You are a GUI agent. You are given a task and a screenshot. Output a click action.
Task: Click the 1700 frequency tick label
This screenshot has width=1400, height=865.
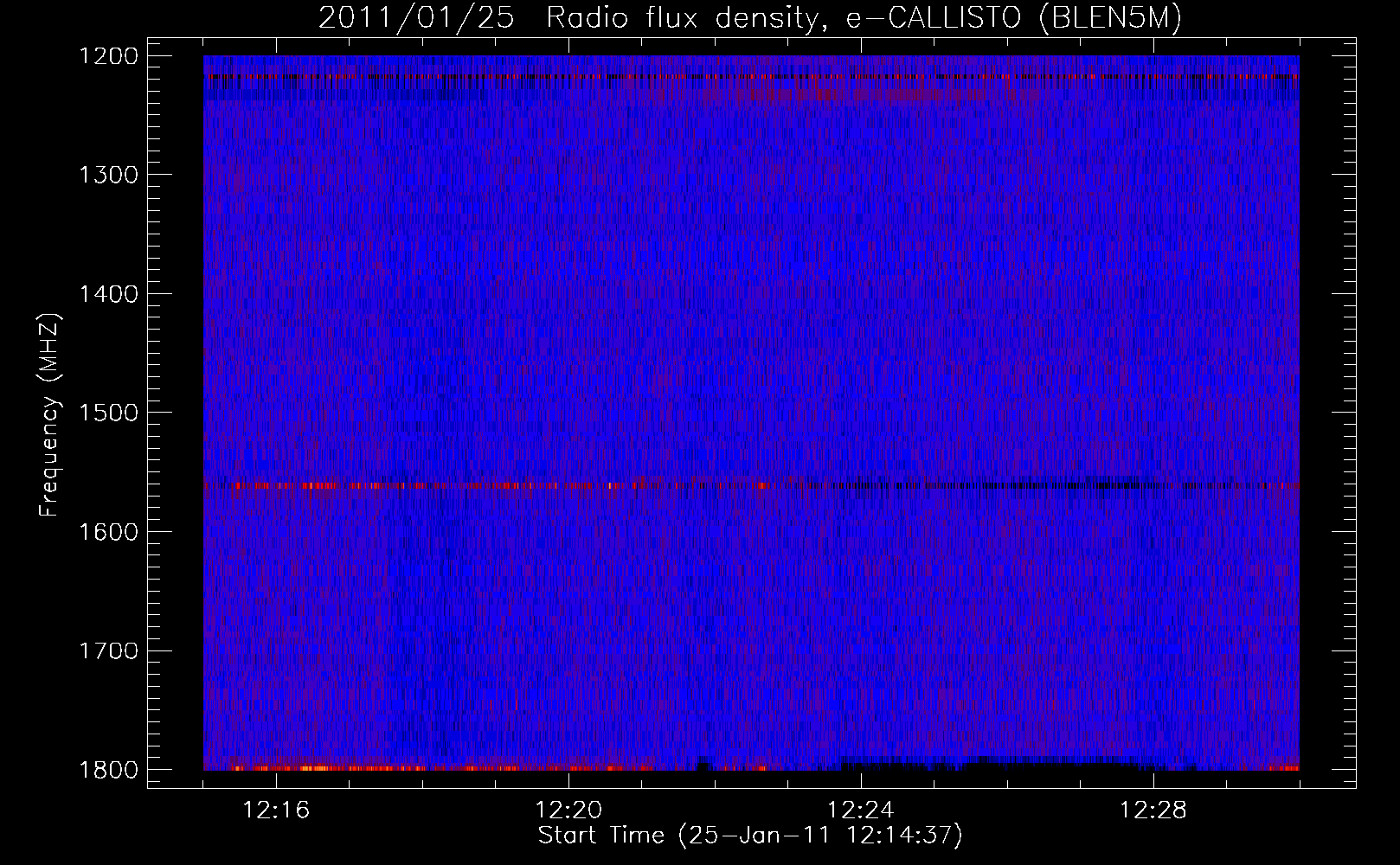(x=108, y=650)
